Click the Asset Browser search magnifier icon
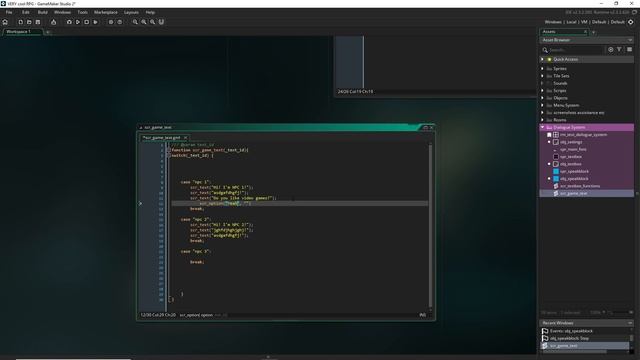The height and width of the screenshot is (360, 640). tap(545, 50)
